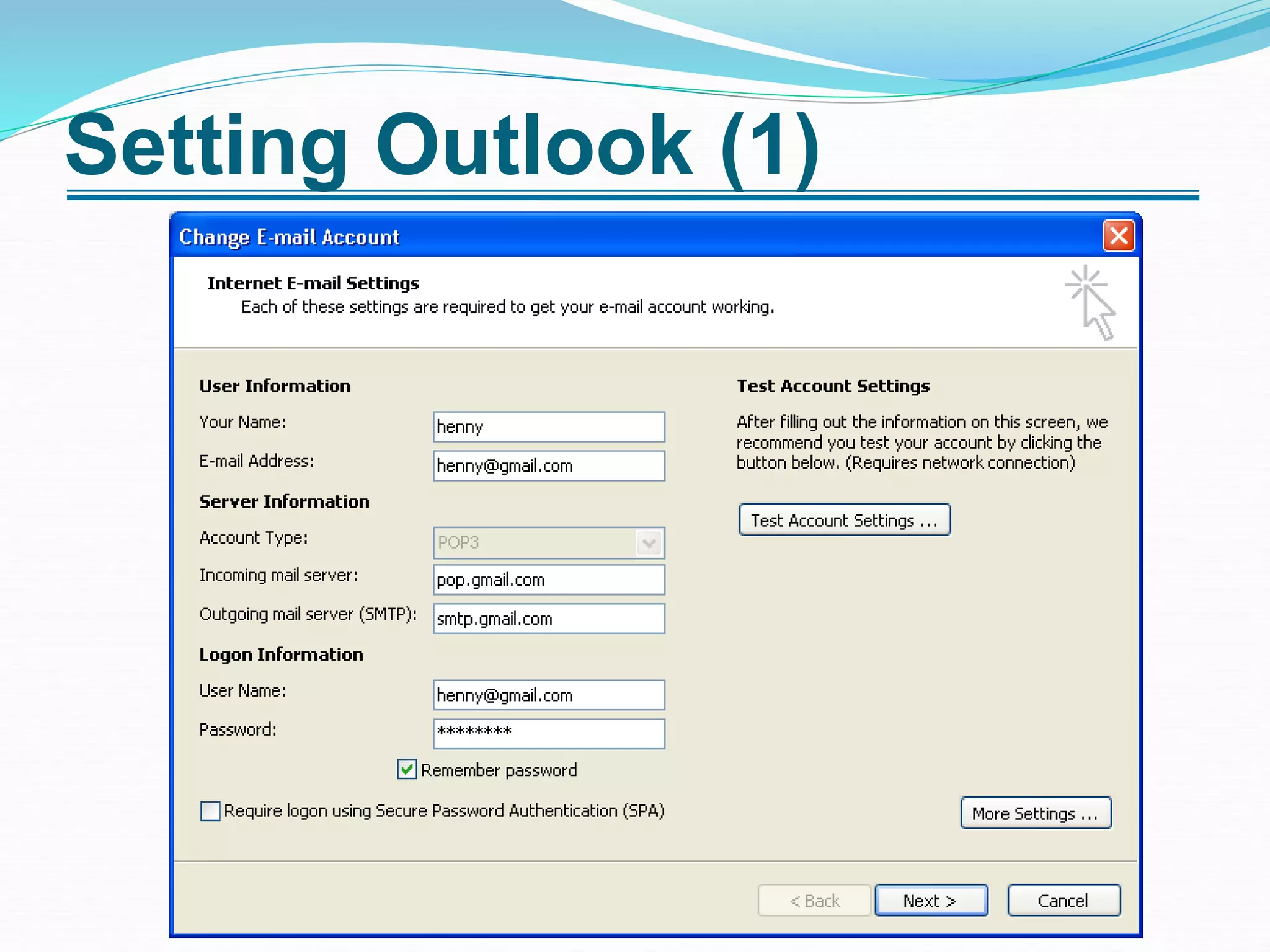
Task: Click the Next button
Action: coord(931,900)
